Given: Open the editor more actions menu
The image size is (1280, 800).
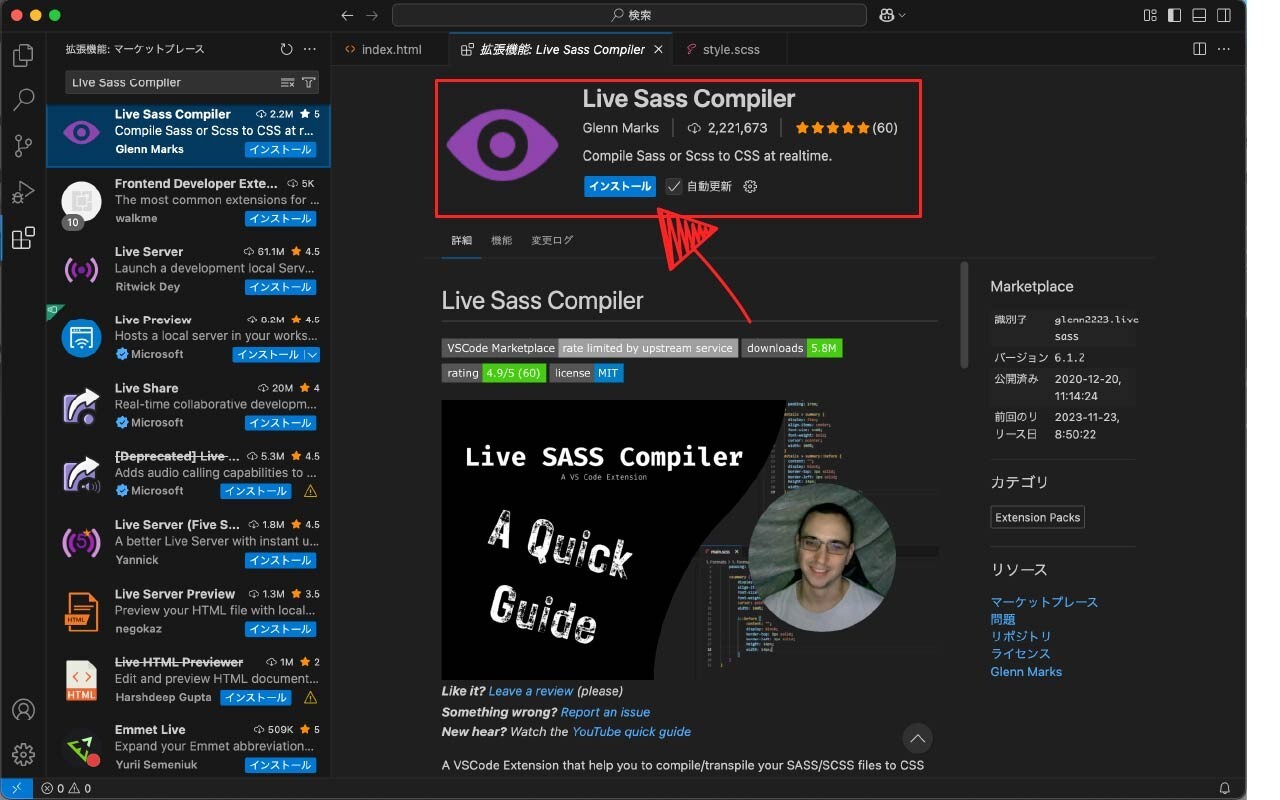Looking at the screenshot, I should (x=1225, y=49).
